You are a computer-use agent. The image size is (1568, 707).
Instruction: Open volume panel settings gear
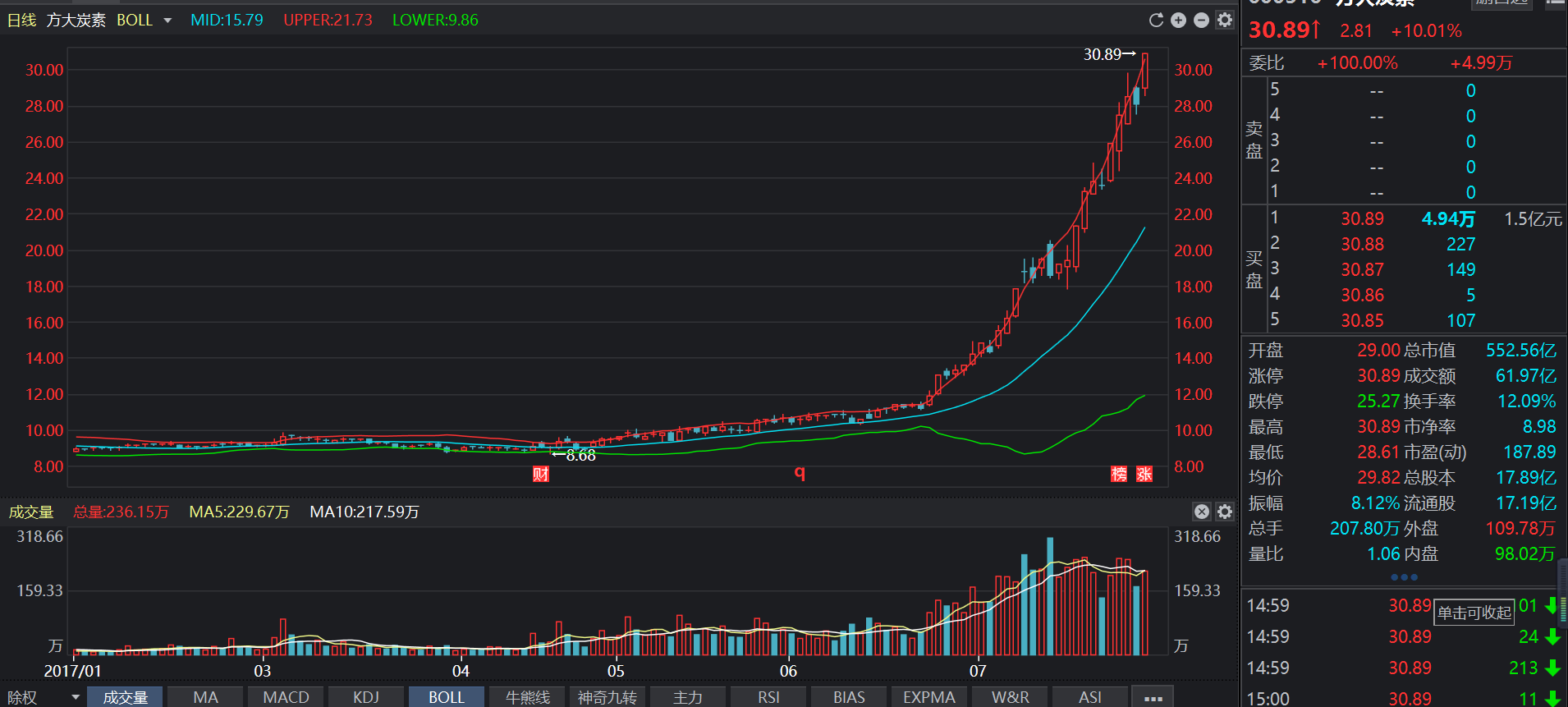1225,512
